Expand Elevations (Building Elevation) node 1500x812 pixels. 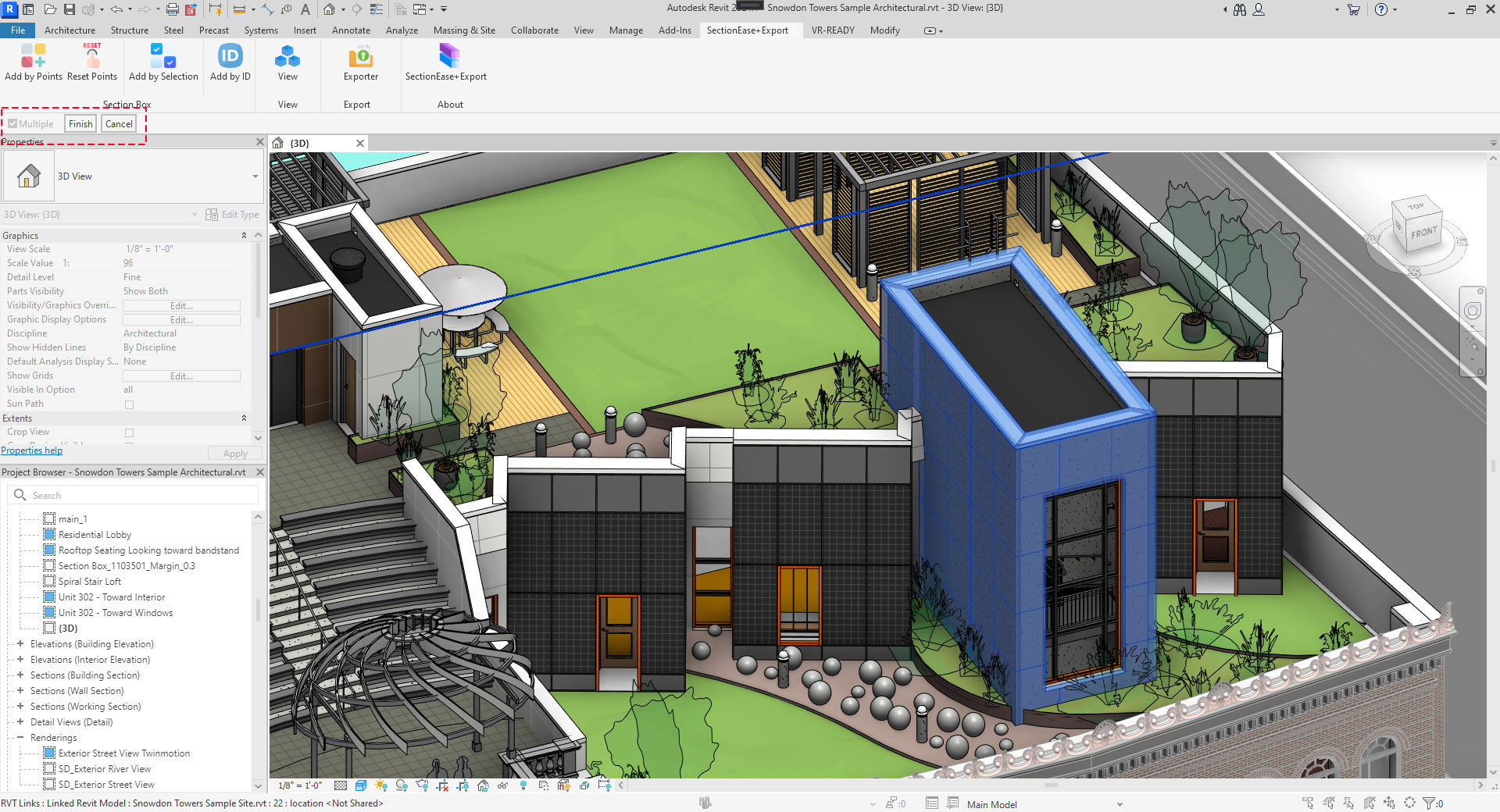click(x=20, y=644)
